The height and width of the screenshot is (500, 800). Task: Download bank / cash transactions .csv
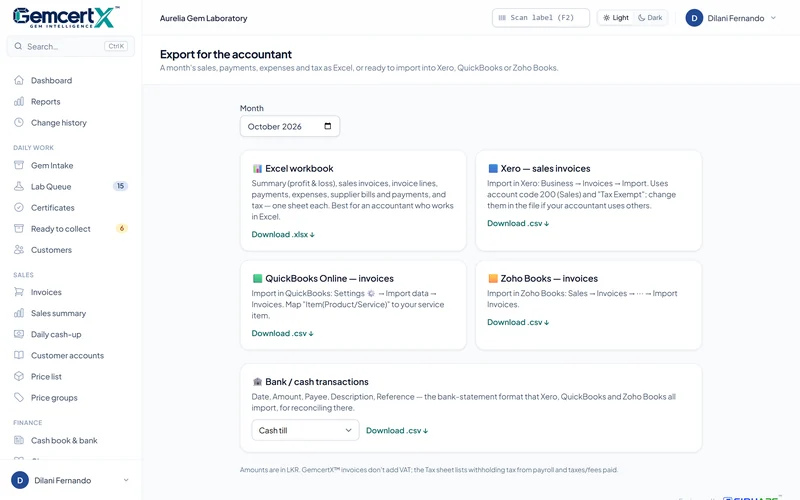pyautogui.click(x=397, y=430)
